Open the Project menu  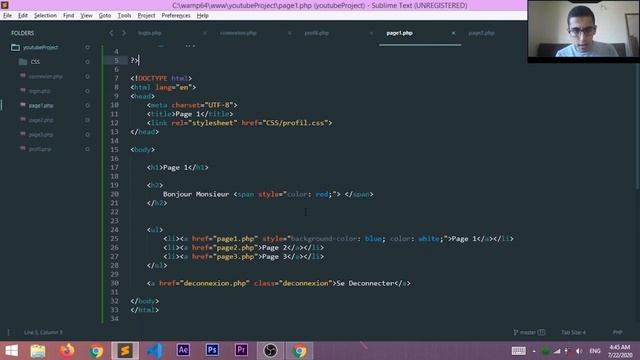point(147,16)
